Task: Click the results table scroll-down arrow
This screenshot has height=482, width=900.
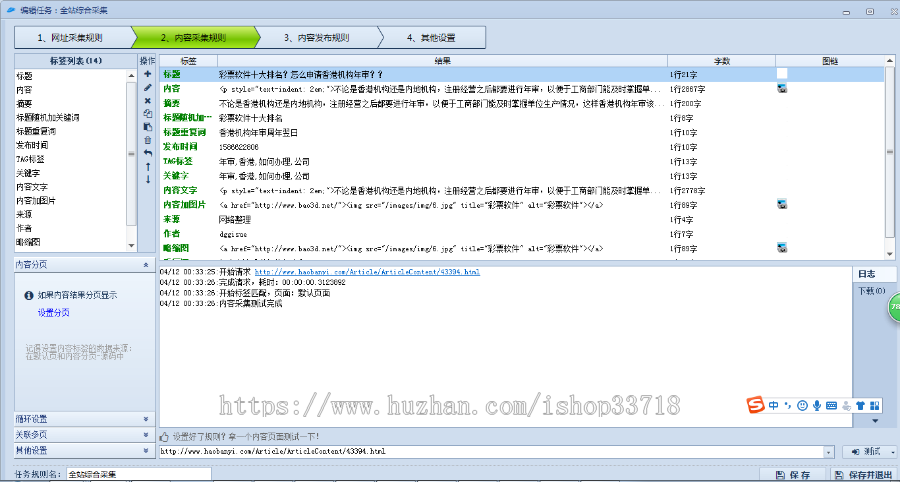Action: tap(890, 254)
